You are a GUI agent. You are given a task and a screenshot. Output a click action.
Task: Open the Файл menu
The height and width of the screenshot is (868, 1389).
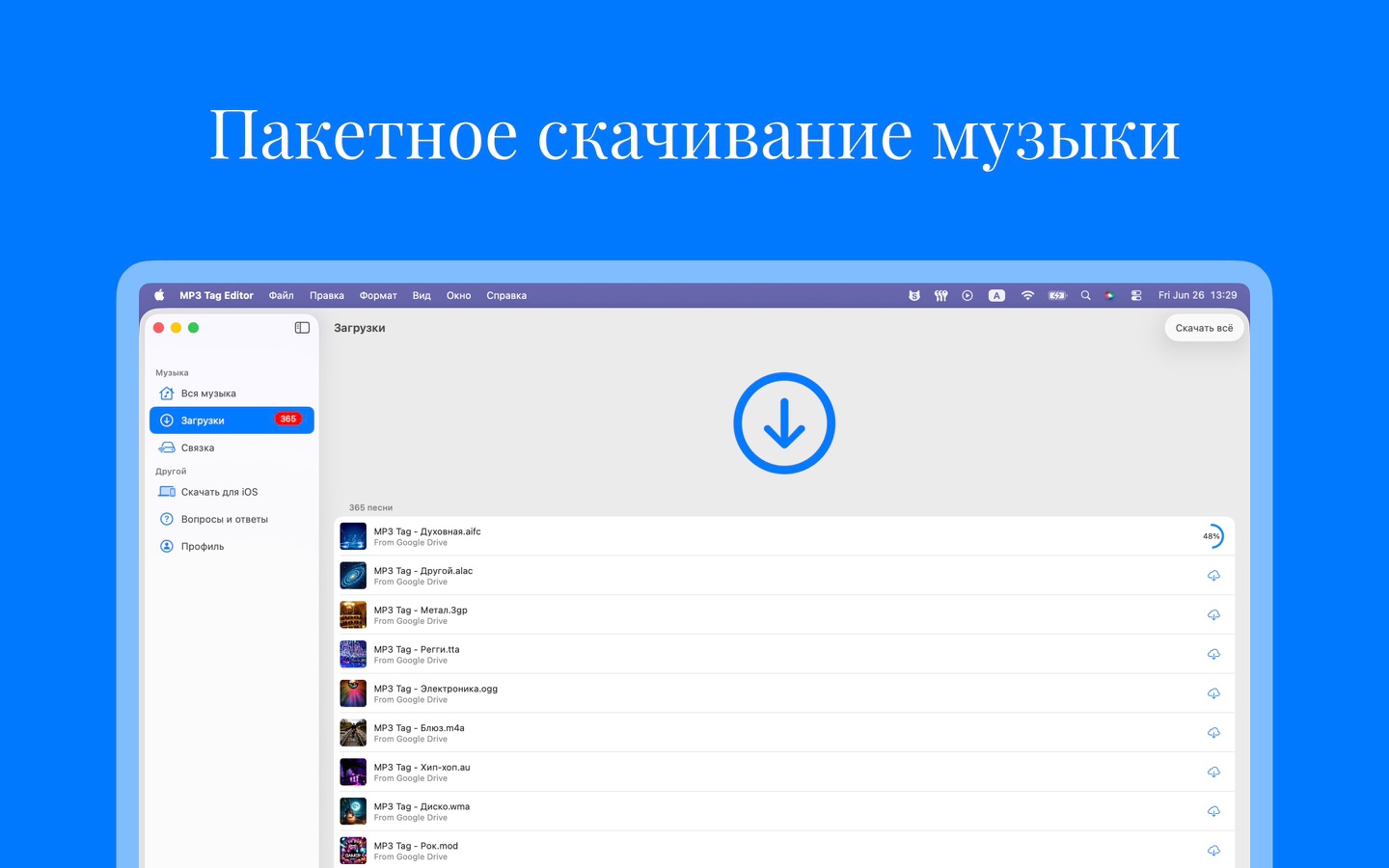pos(282,295)
